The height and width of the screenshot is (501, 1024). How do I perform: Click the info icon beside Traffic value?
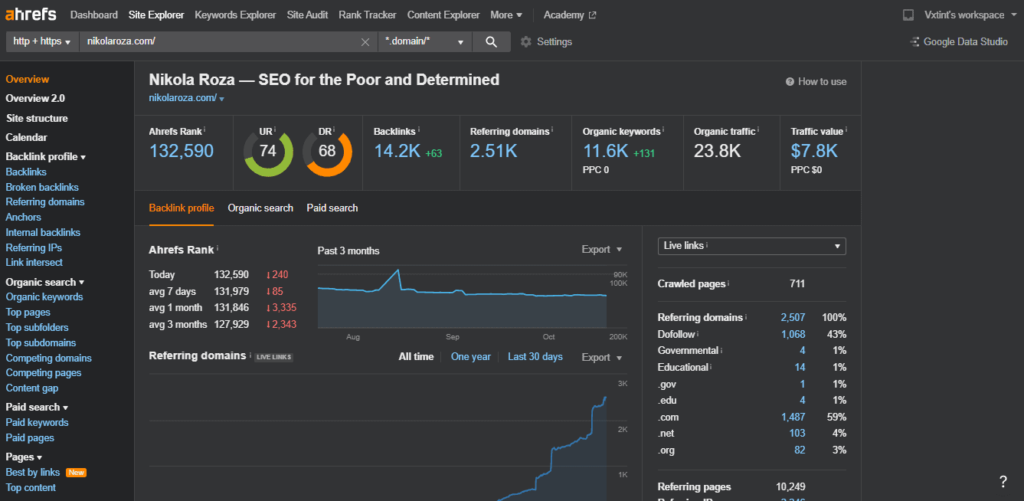click(846, 129)
